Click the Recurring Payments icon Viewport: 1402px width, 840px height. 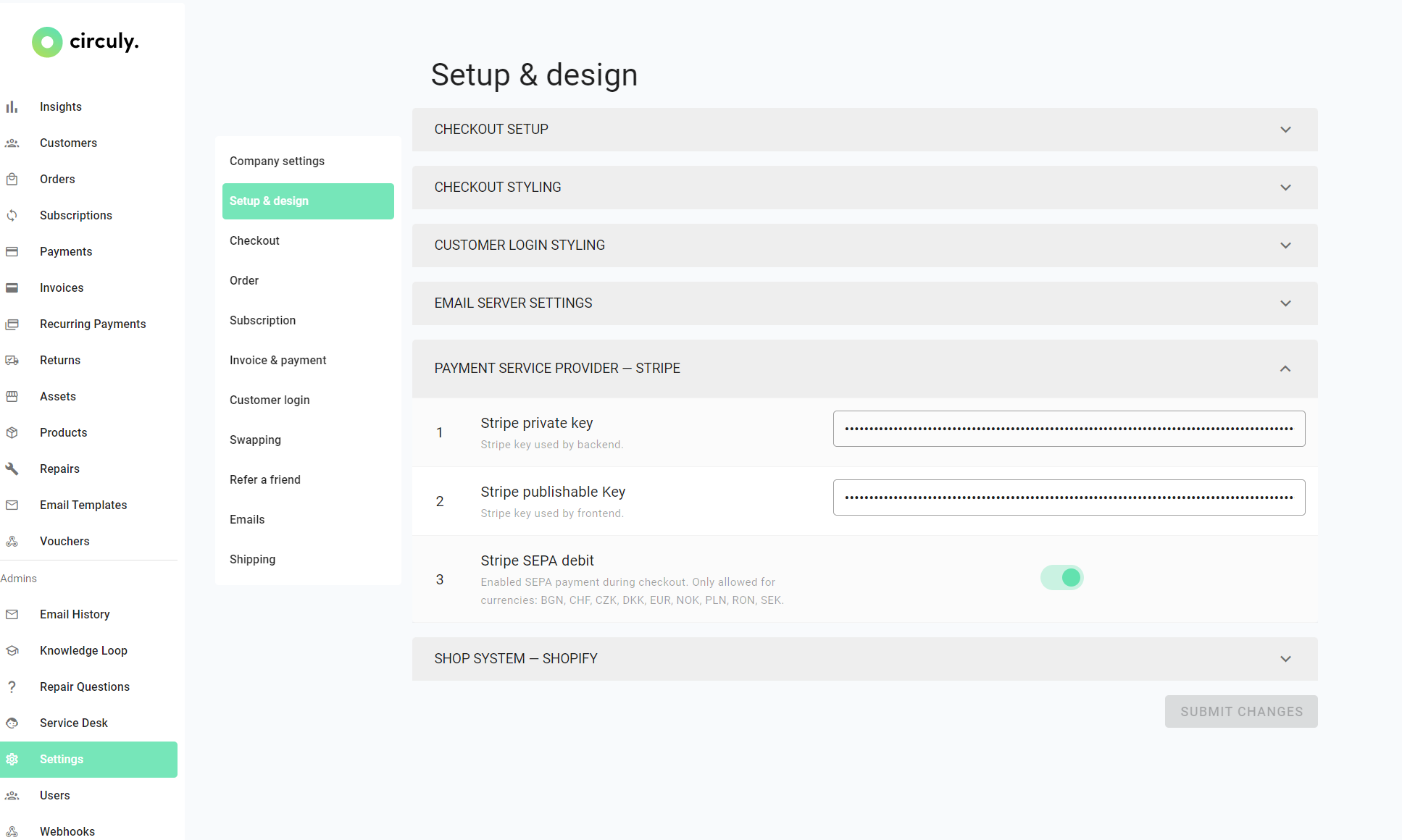coord(12,324)
